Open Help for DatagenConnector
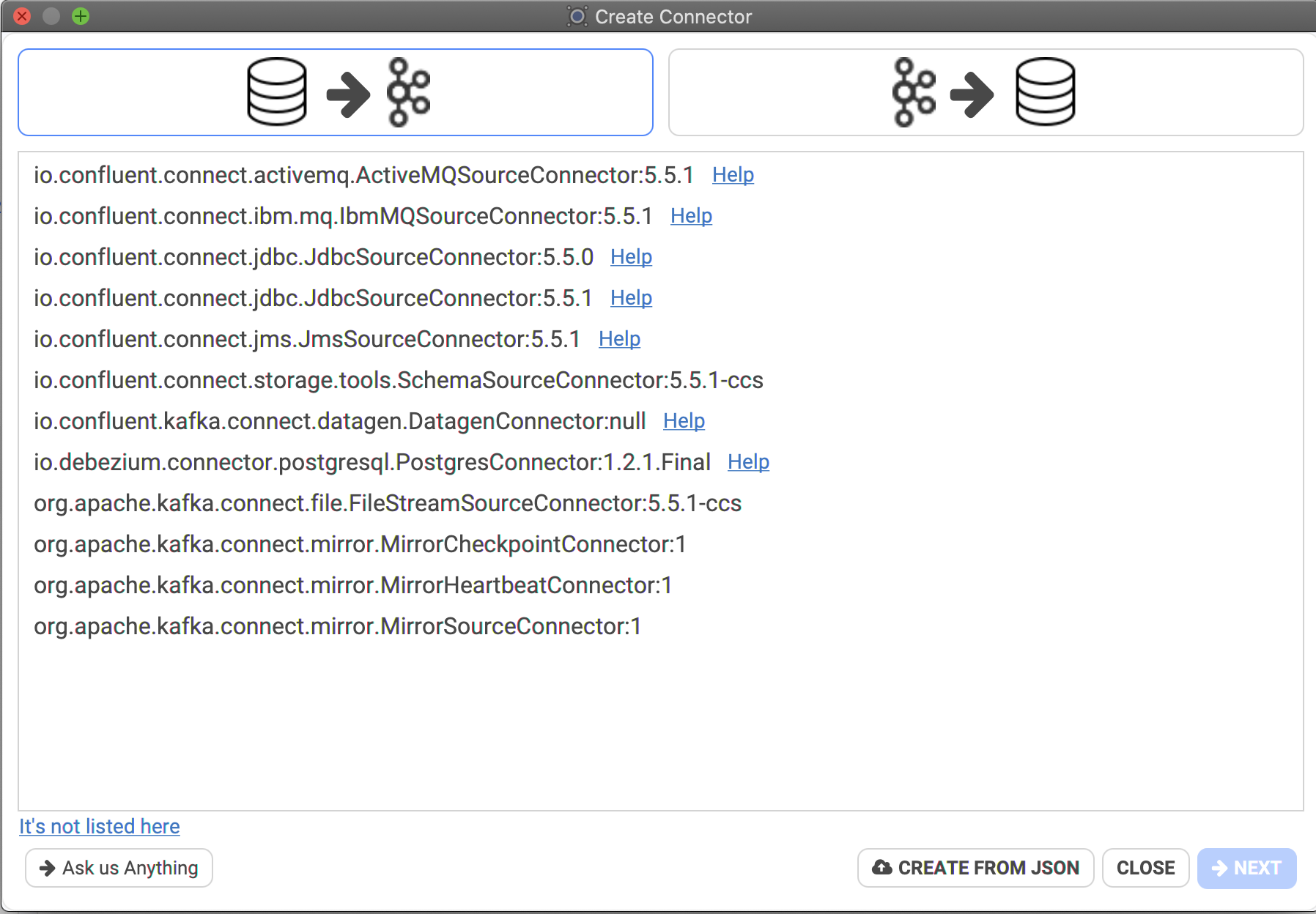The width and height of the screenshot is (1316, 914). point(684,421)
